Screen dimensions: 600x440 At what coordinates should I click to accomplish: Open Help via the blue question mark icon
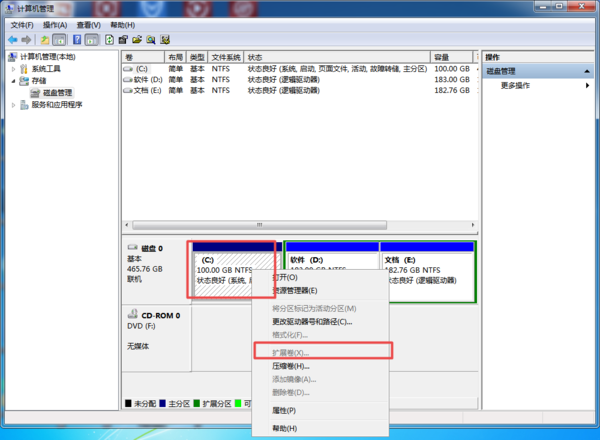point(77,39)
